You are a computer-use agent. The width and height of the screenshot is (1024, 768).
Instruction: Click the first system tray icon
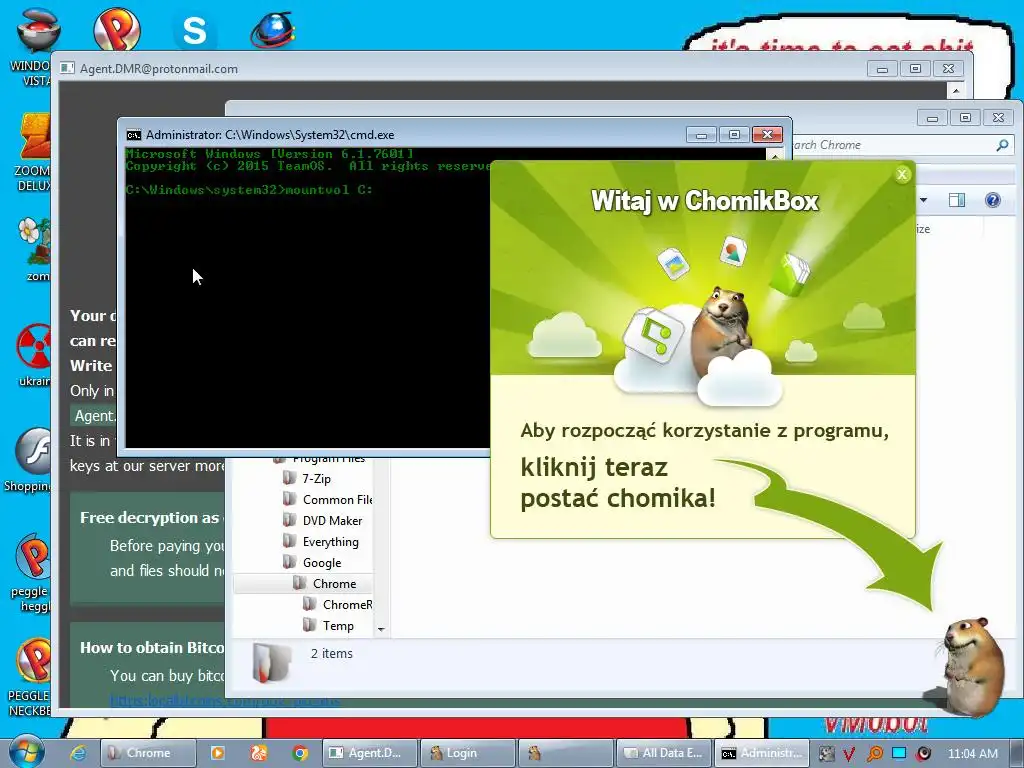point(825,754)
